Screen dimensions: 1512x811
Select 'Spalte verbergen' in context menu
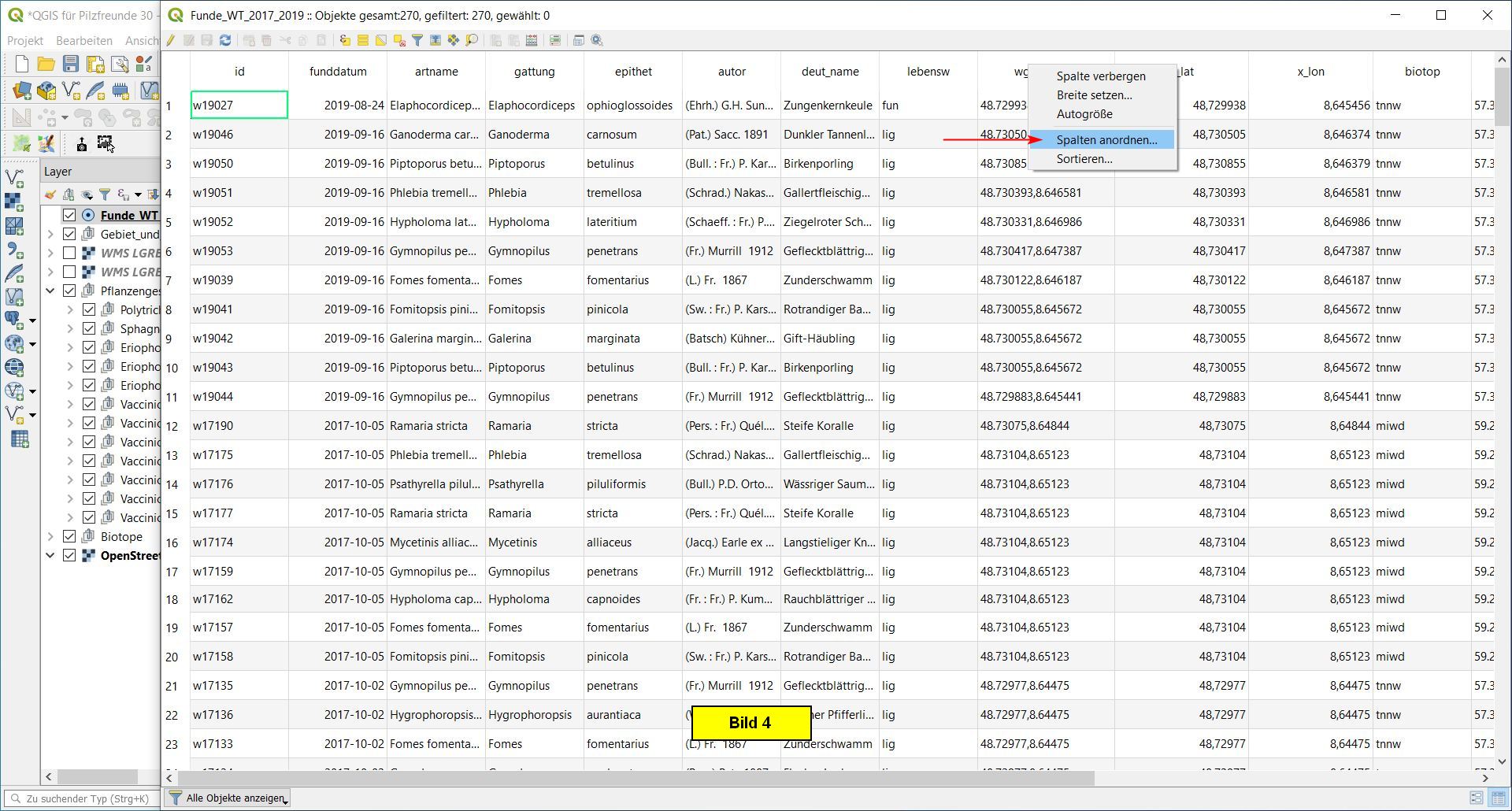[1100, 76]
